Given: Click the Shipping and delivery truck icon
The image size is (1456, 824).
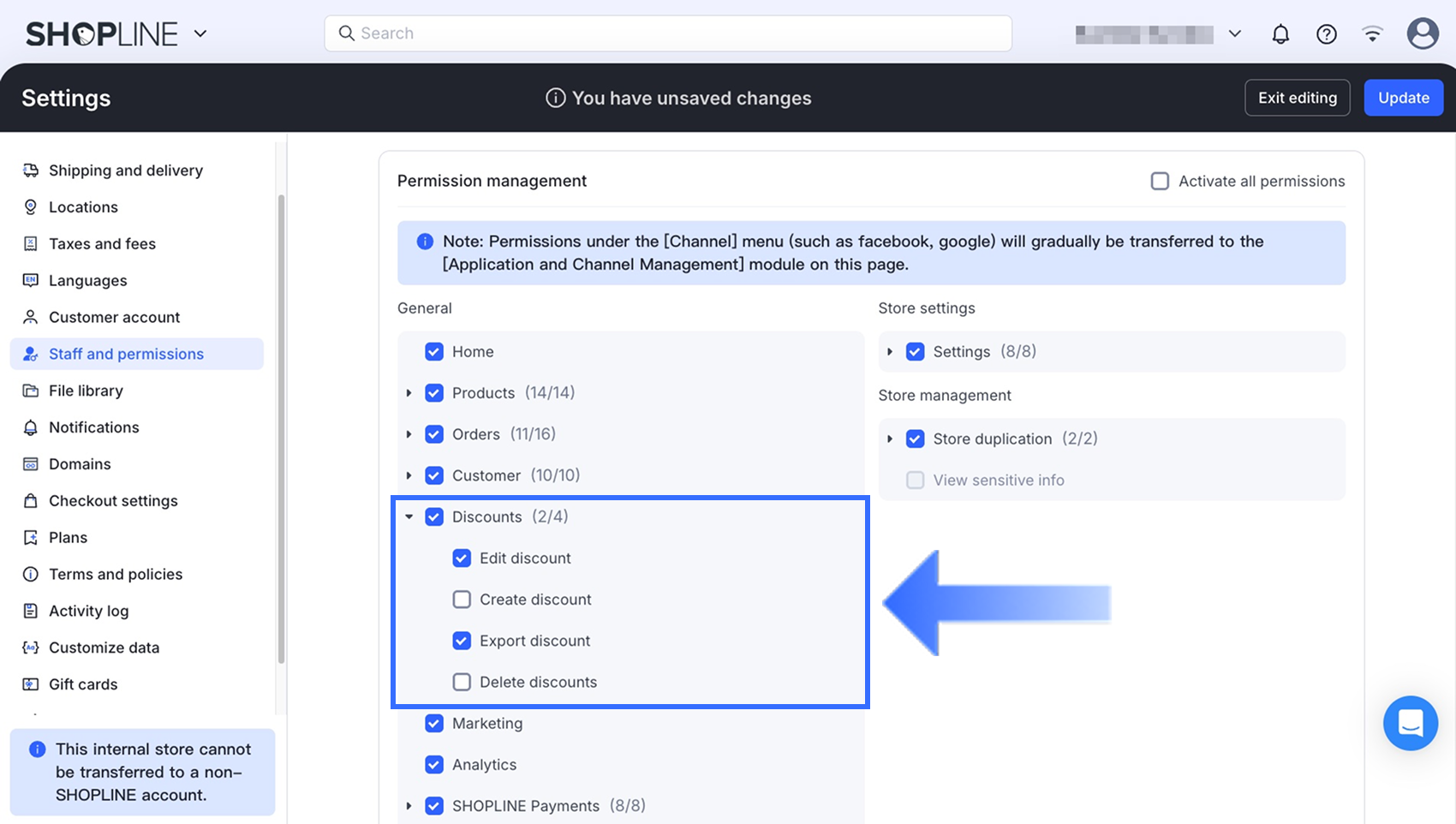Looking at the screenshot, I should pos(31,170).
